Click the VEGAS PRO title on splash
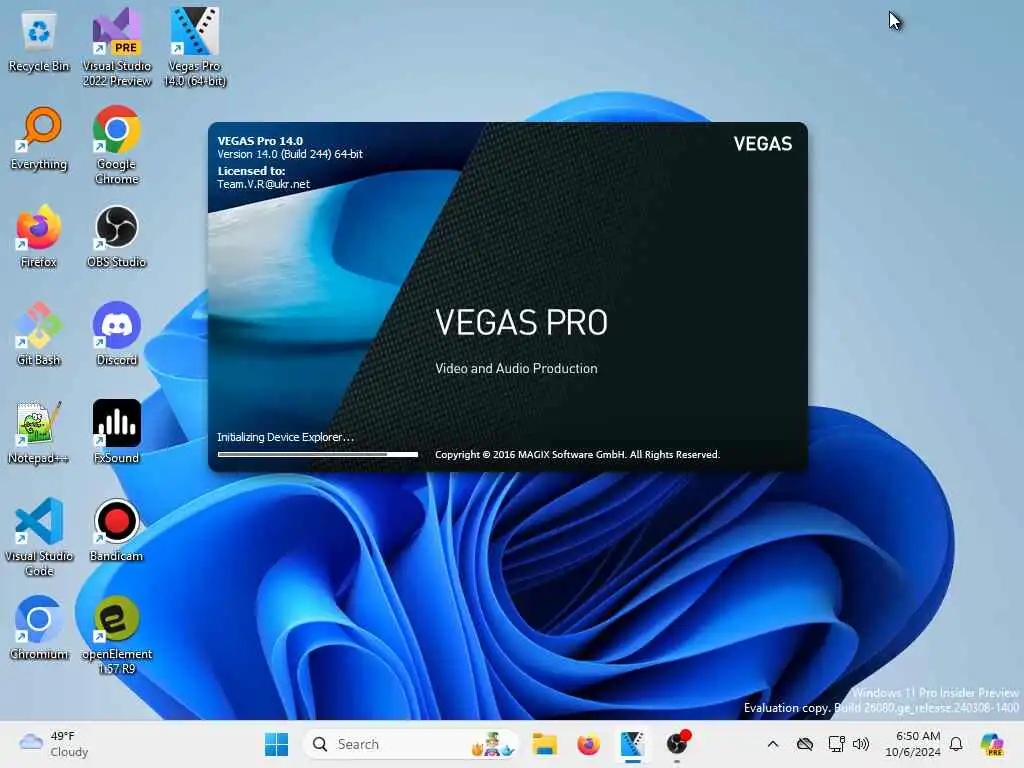 (x=521, y=323)
